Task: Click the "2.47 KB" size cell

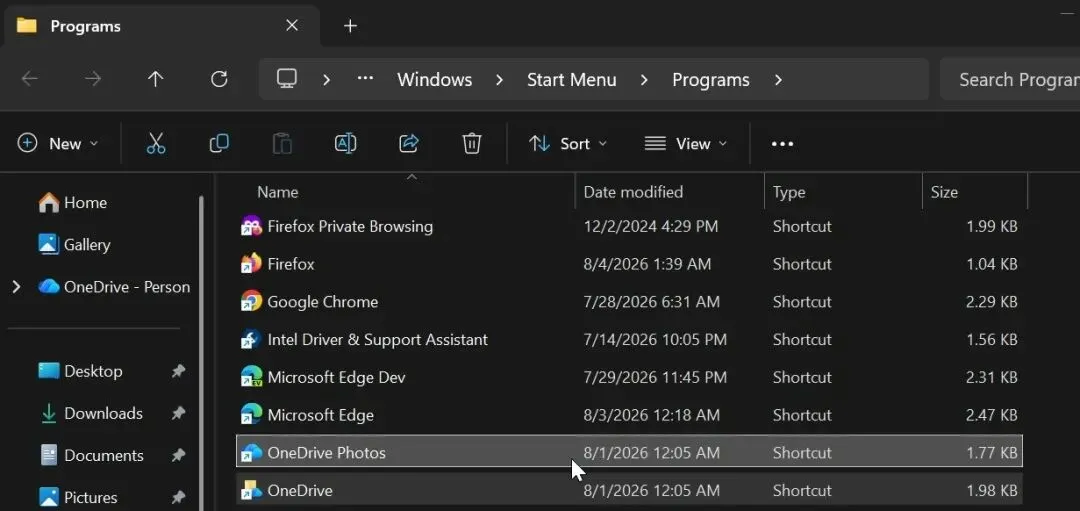Action: tap(992, 415)
